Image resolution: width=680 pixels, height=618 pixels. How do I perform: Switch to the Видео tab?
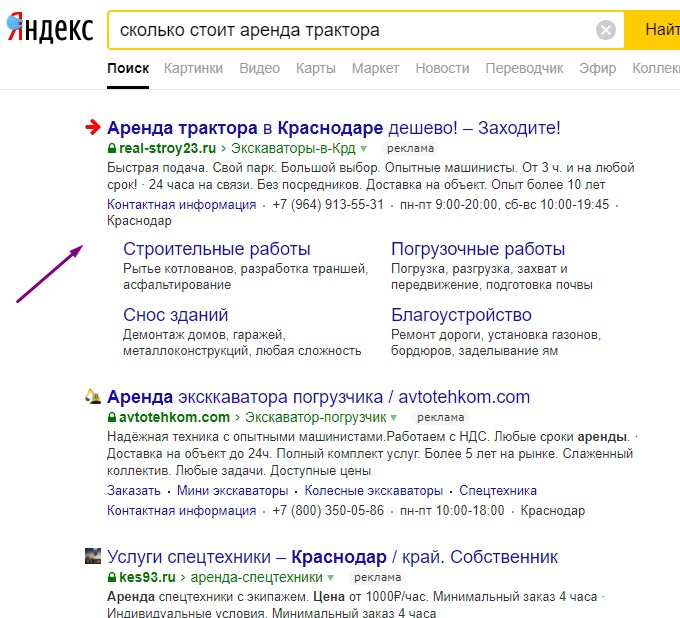(260, 68)
